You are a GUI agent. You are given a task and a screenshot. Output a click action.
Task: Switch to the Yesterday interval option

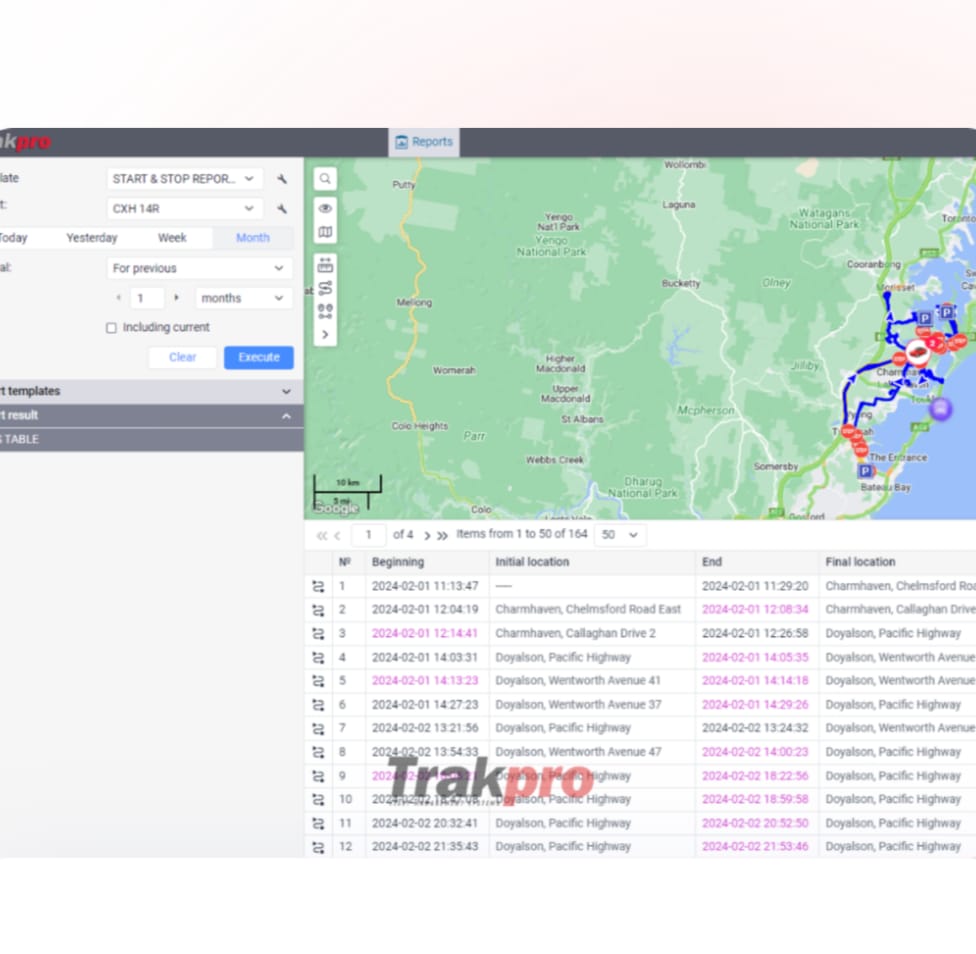tap(91, 237)
